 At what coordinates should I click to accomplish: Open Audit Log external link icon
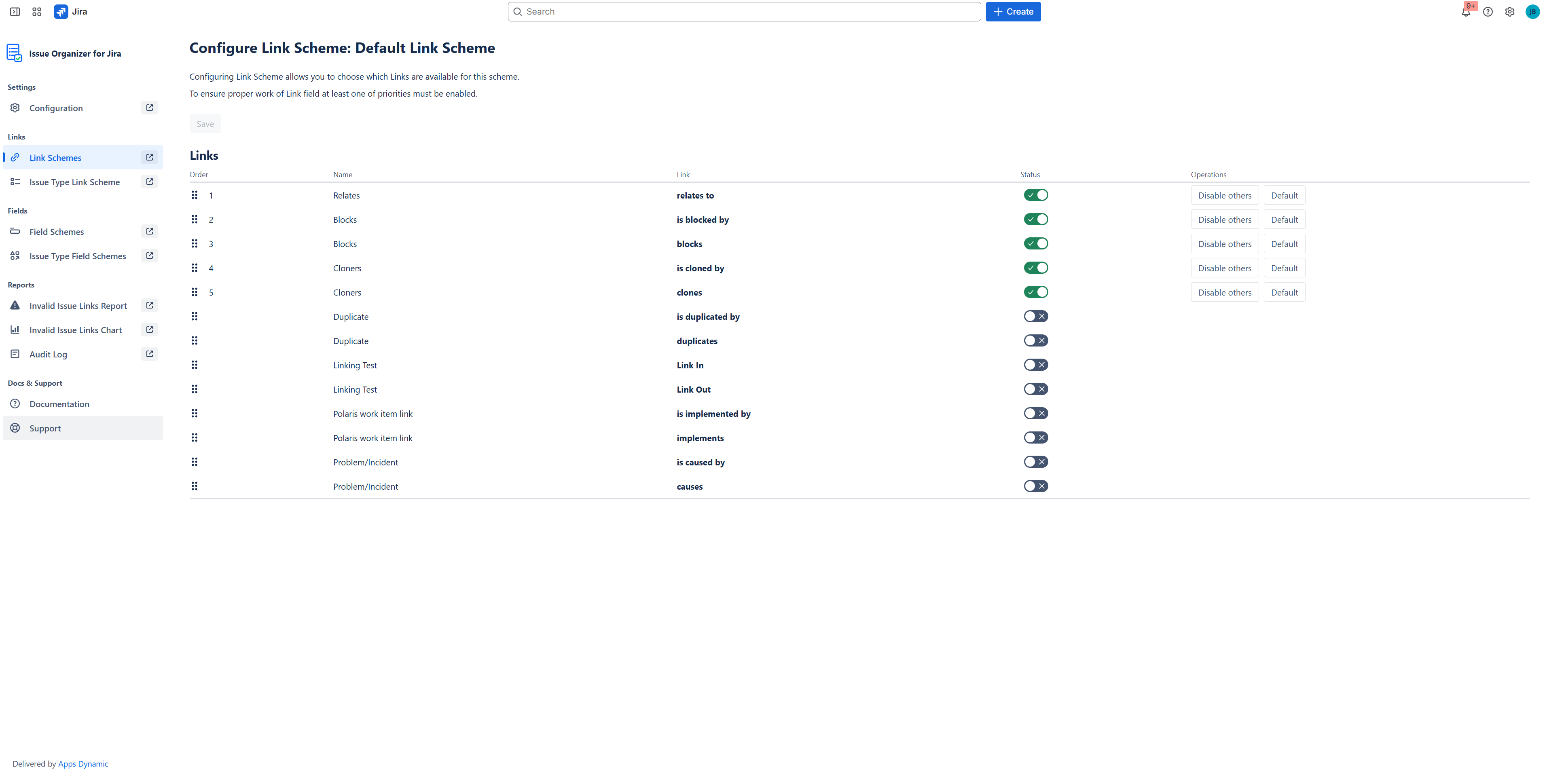coord(150,354)
